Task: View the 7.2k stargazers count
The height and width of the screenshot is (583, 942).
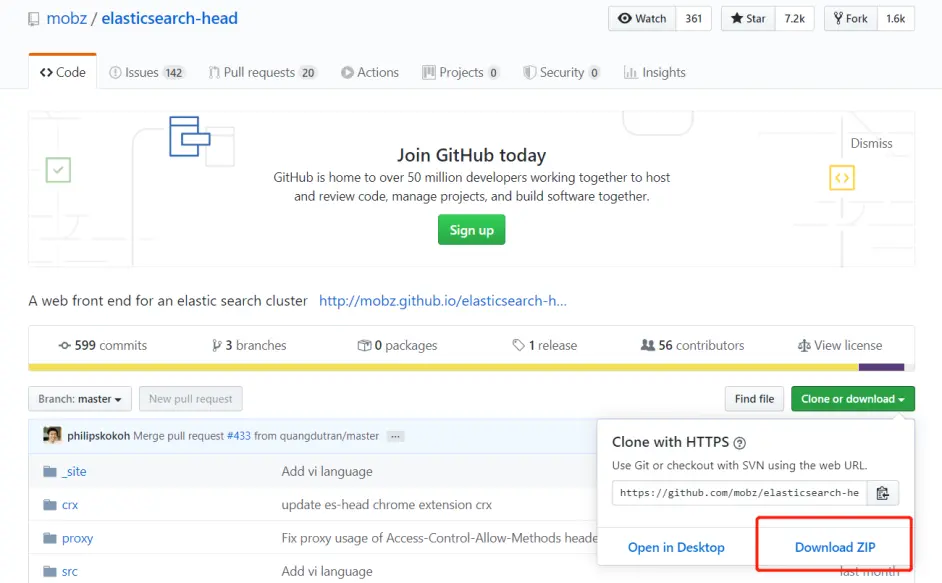Action: [x=794, y=19]
